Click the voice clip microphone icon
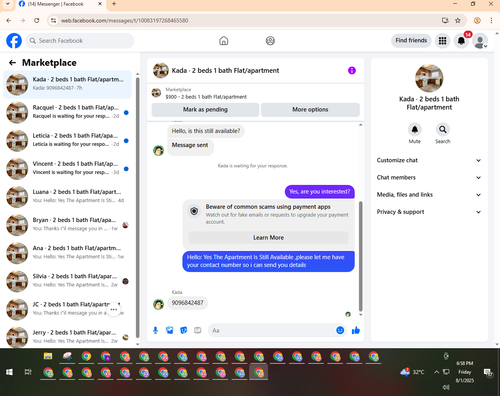Viewport: 500px width, 396px height. pos(155,330)
